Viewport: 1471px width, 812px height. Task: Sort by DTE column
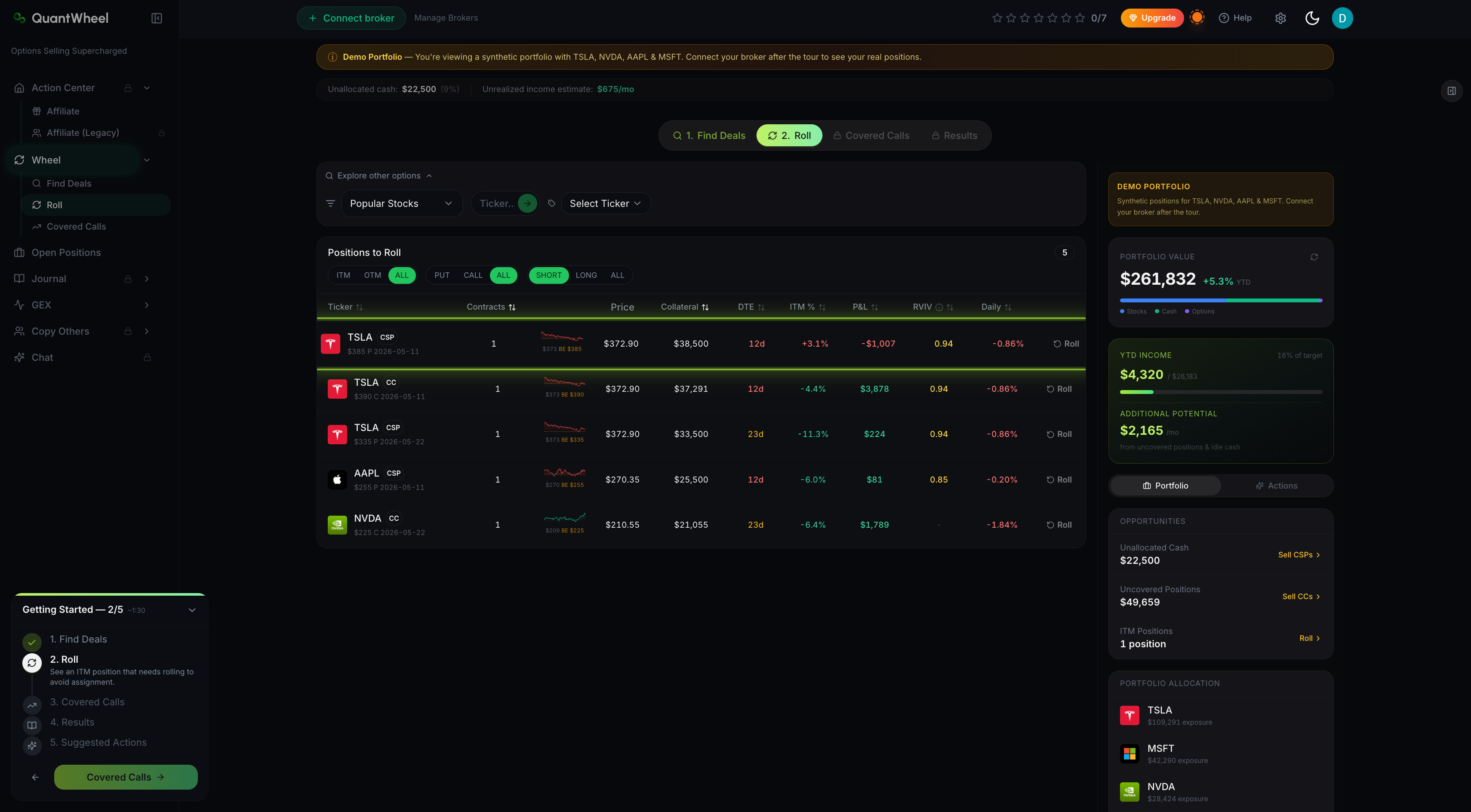pos(751,307)
